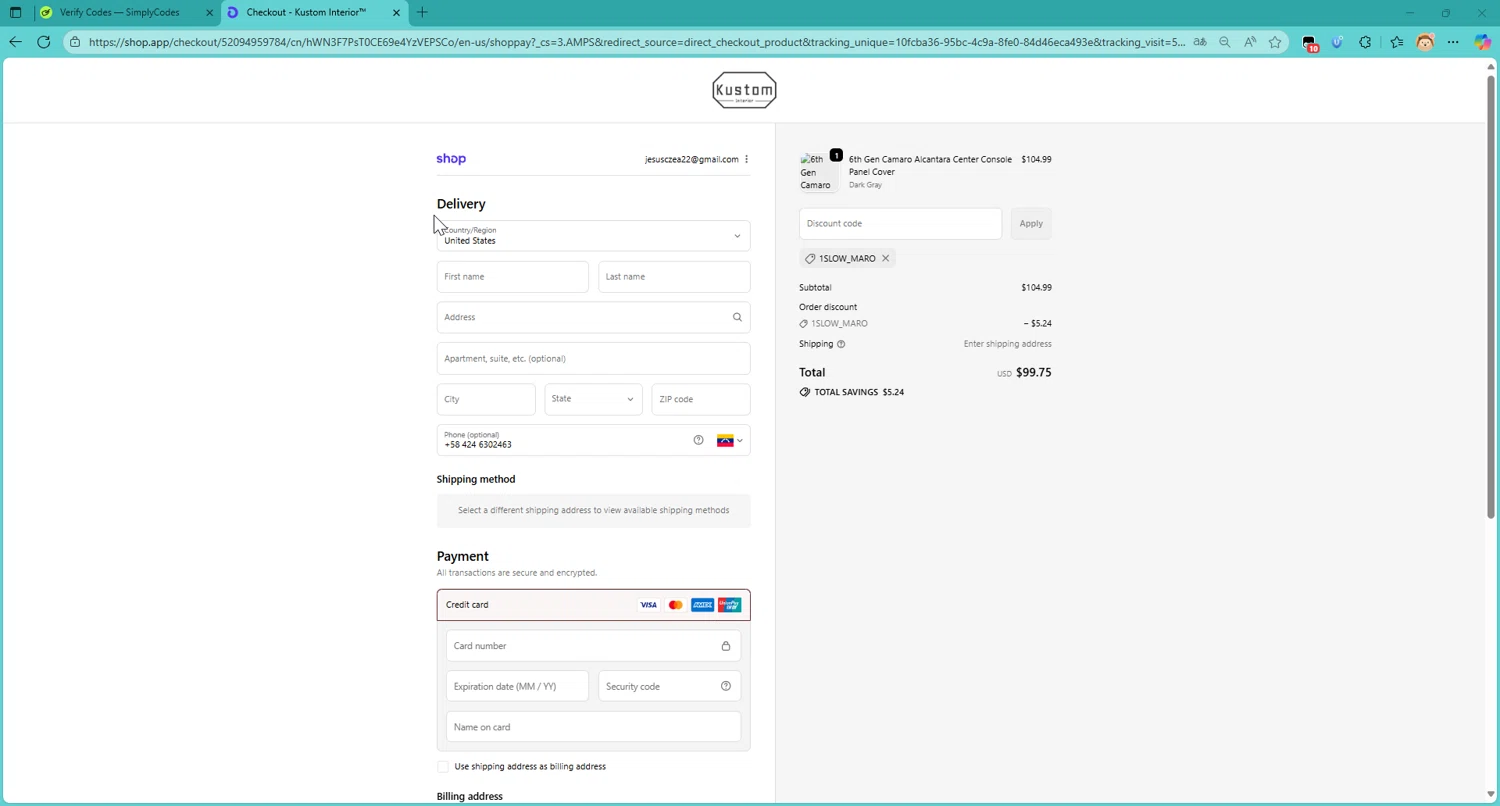Check Use shipping address as billing address

(x=443, y=767)
